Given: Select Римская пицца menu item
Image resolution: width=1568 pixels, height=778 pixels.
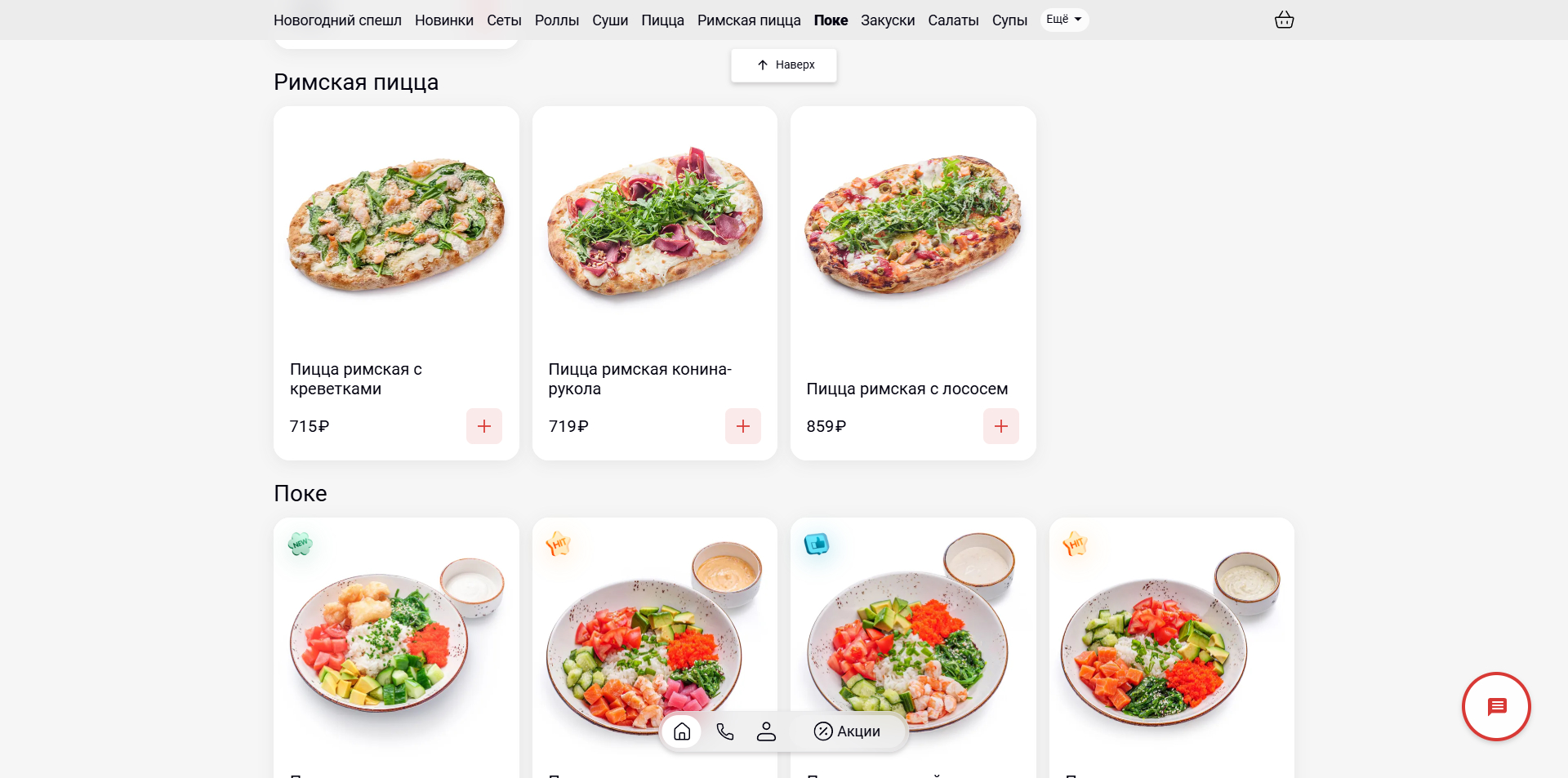Looking at the screenshot, I should [x=749, y=20].
